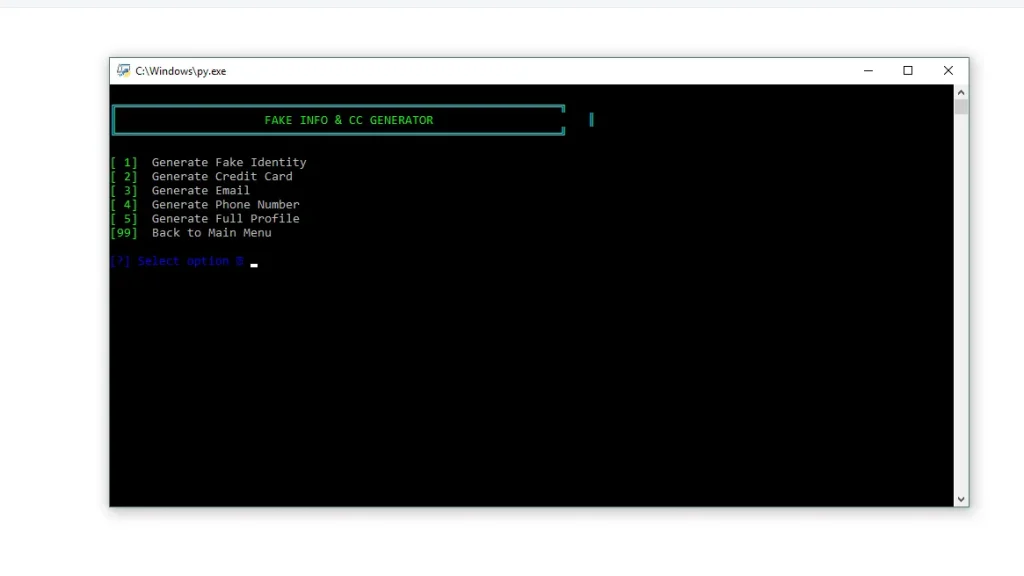Click the scrollbar up arrow
Screen dimensions: 1024x576
coord(960,90)
